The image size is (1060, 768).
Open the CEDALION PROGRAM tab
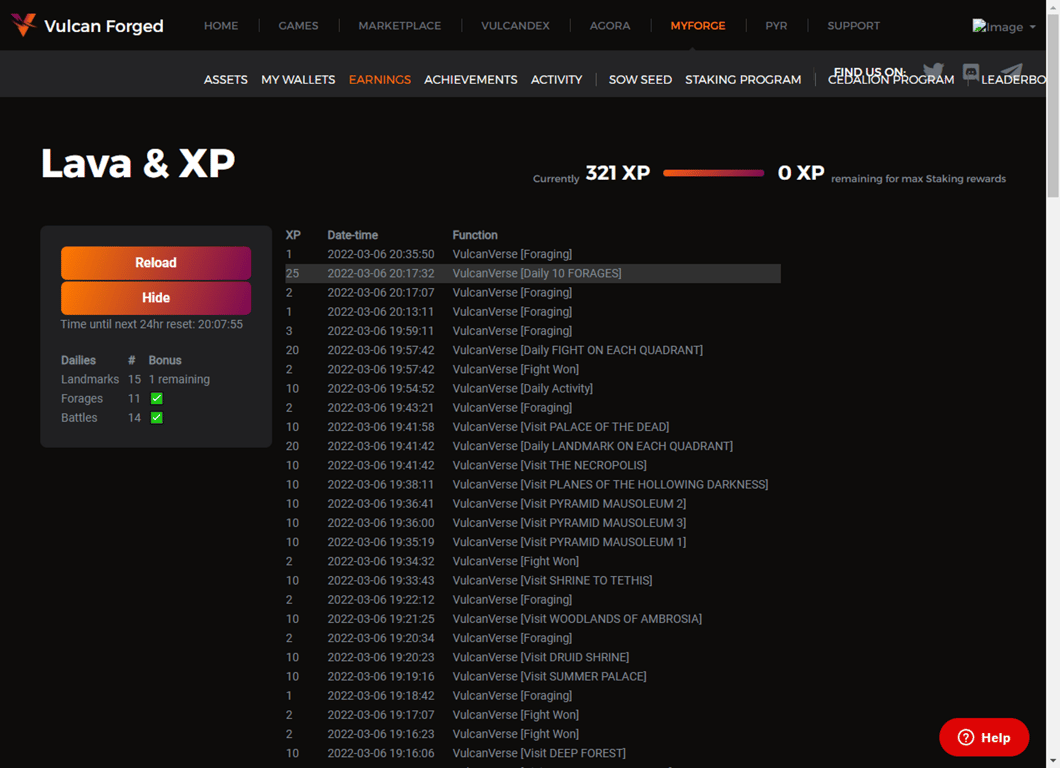[891, 81]
